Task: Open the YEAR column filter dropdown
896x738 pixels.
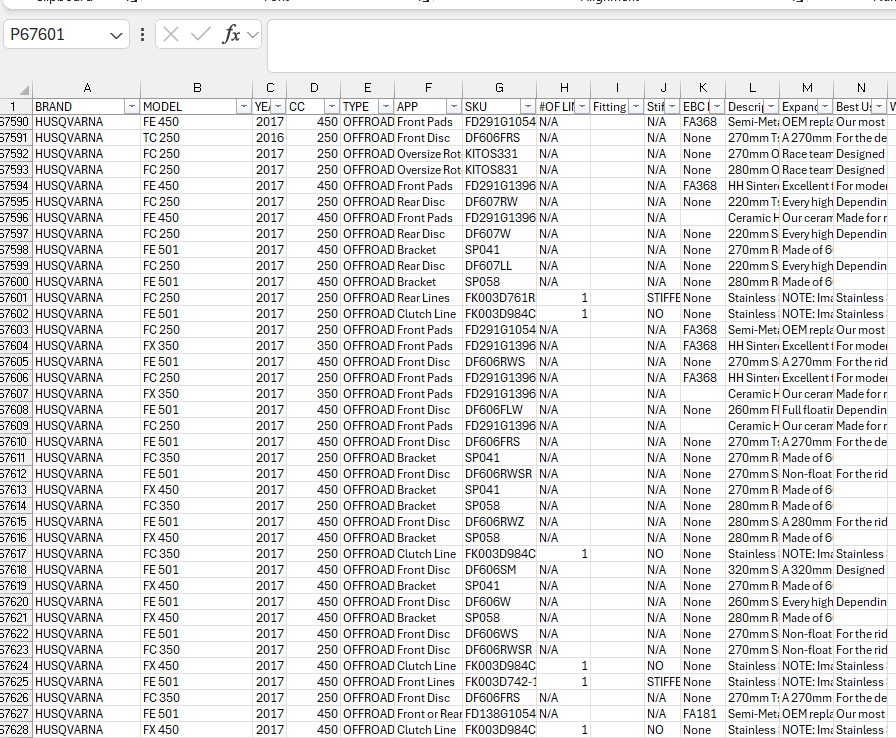Action: [x=277, y=106]
